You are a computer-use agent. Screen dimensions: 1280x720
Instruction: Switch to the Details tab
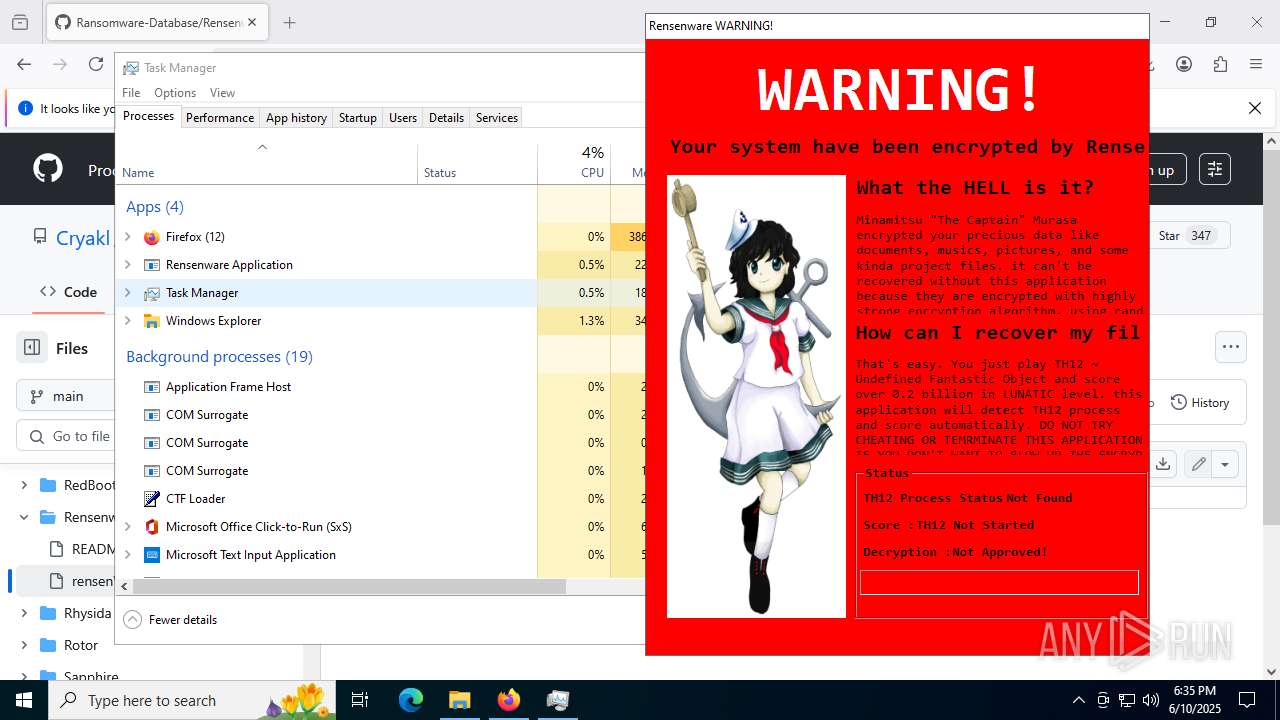[446, 117]
